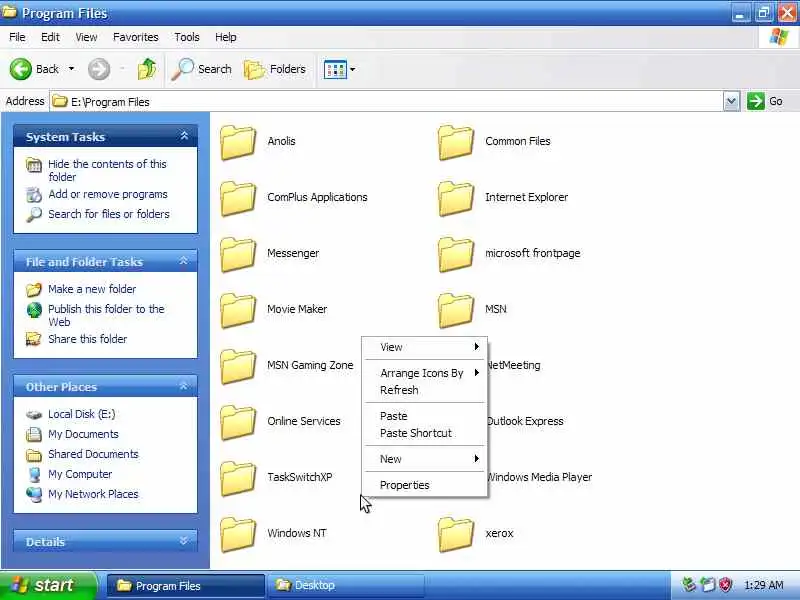Expand the Details panel

click(x=184, y=540)
